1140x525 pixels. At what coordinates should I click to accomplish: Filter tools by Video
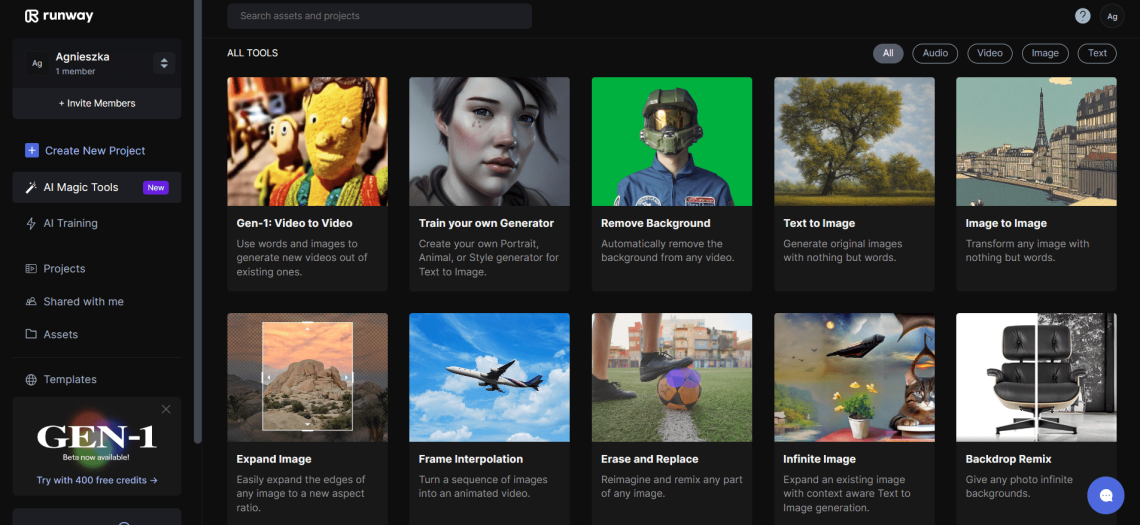click(989, 54)
